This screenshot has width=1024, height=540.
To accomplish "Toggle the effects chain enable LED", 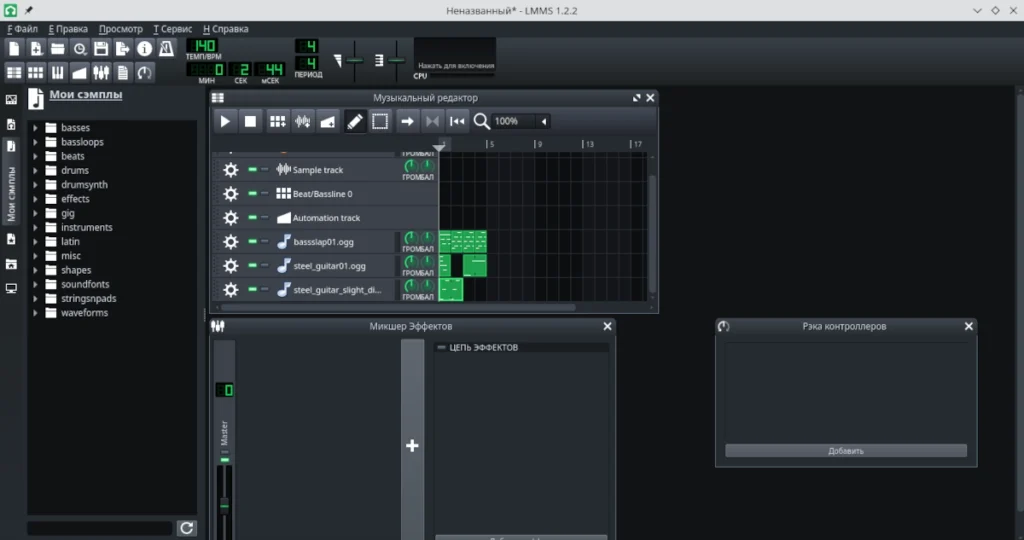I will pyautogui.click(x=441, y=347).
